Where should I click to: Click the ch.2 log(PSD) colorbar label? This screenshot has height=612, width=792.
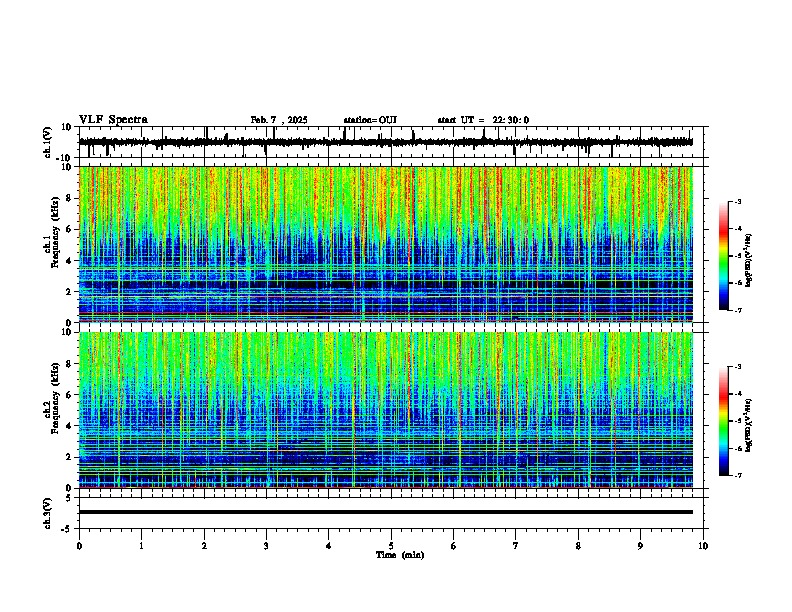point(748,426)
